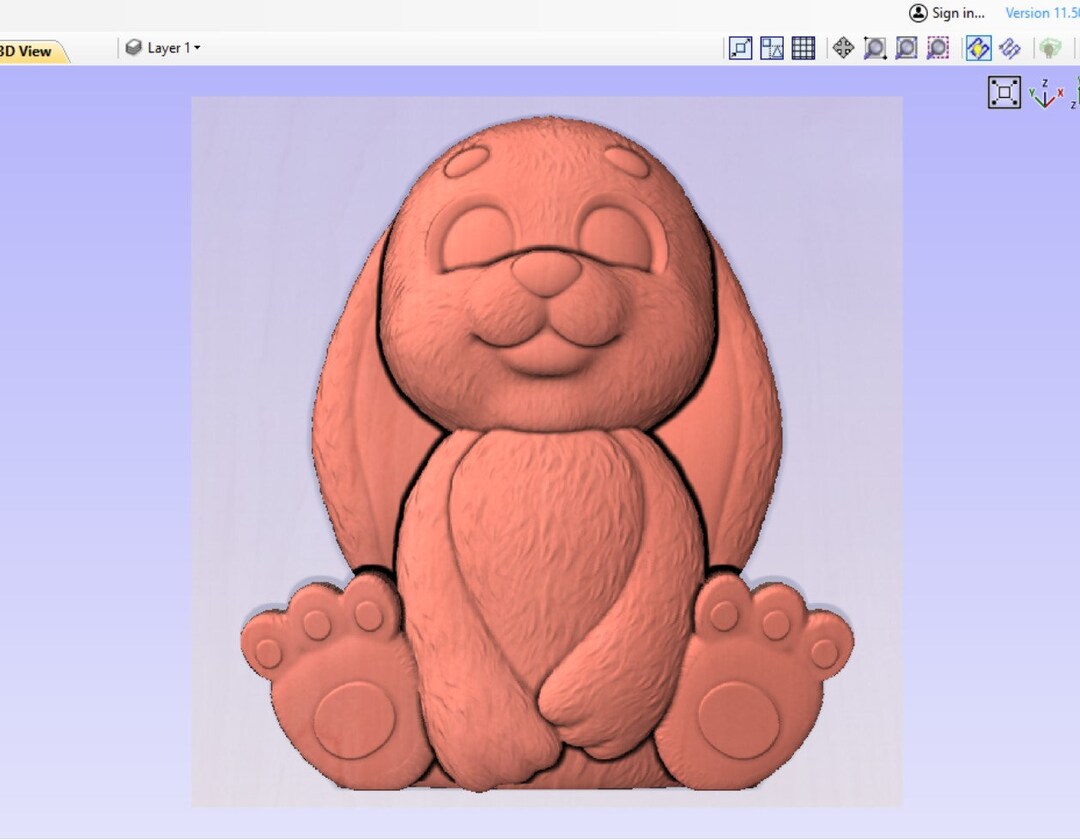Select the Pan view tool
Viewport: 1080px width, 839px height.
click(x=843, y=47)
